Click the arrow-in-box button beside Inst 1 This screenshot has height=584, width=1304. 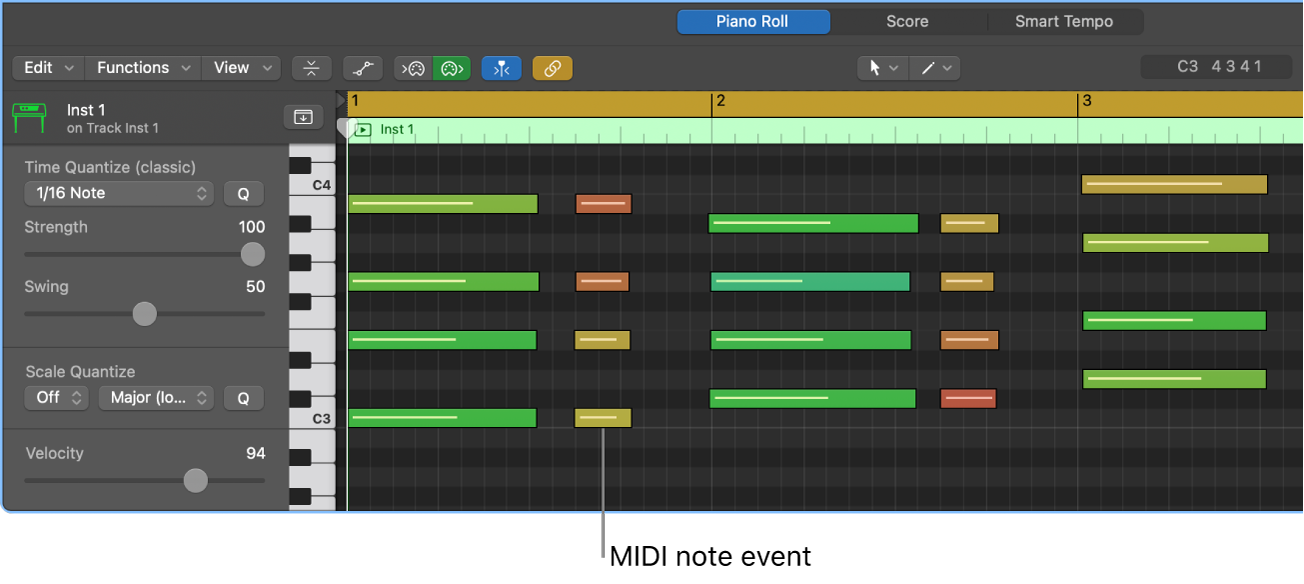303,117
